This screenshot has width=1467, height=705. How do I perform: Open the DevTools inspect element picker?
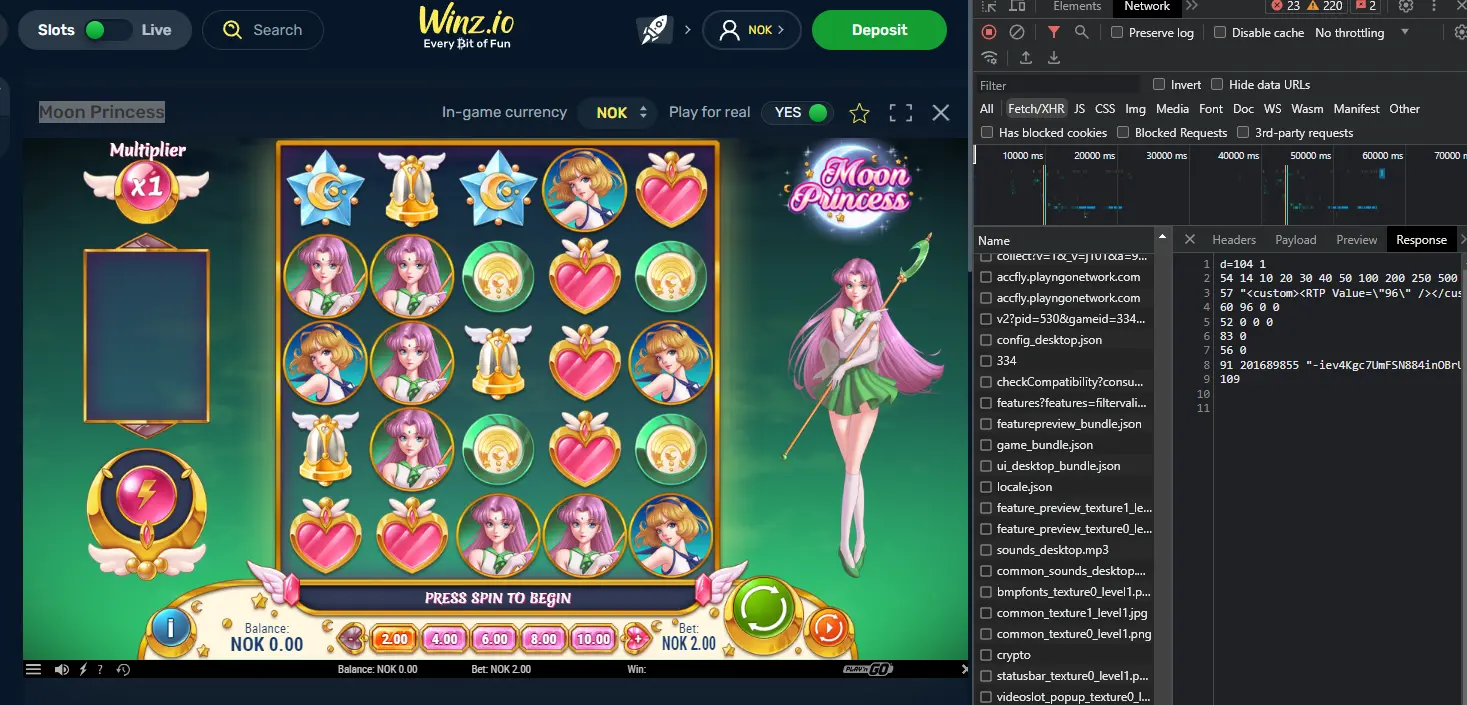pos(990,6)
